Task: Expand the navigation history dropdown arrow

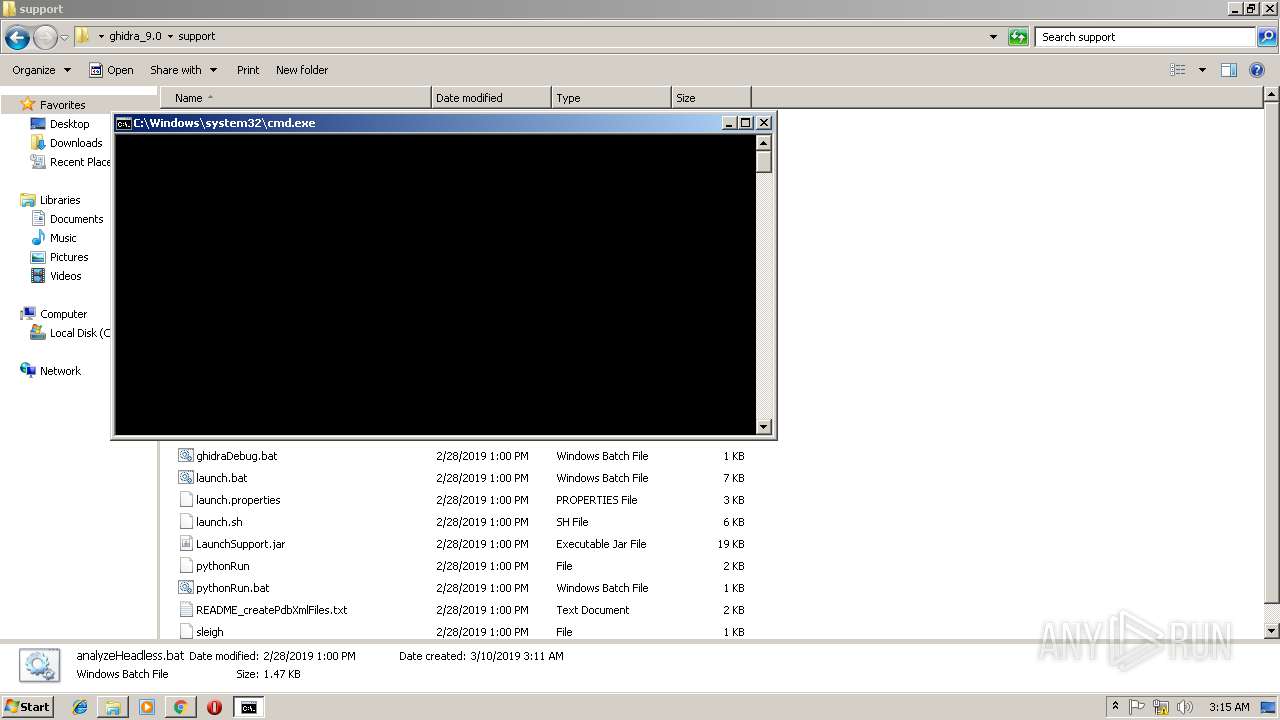Action: [65, 37]
